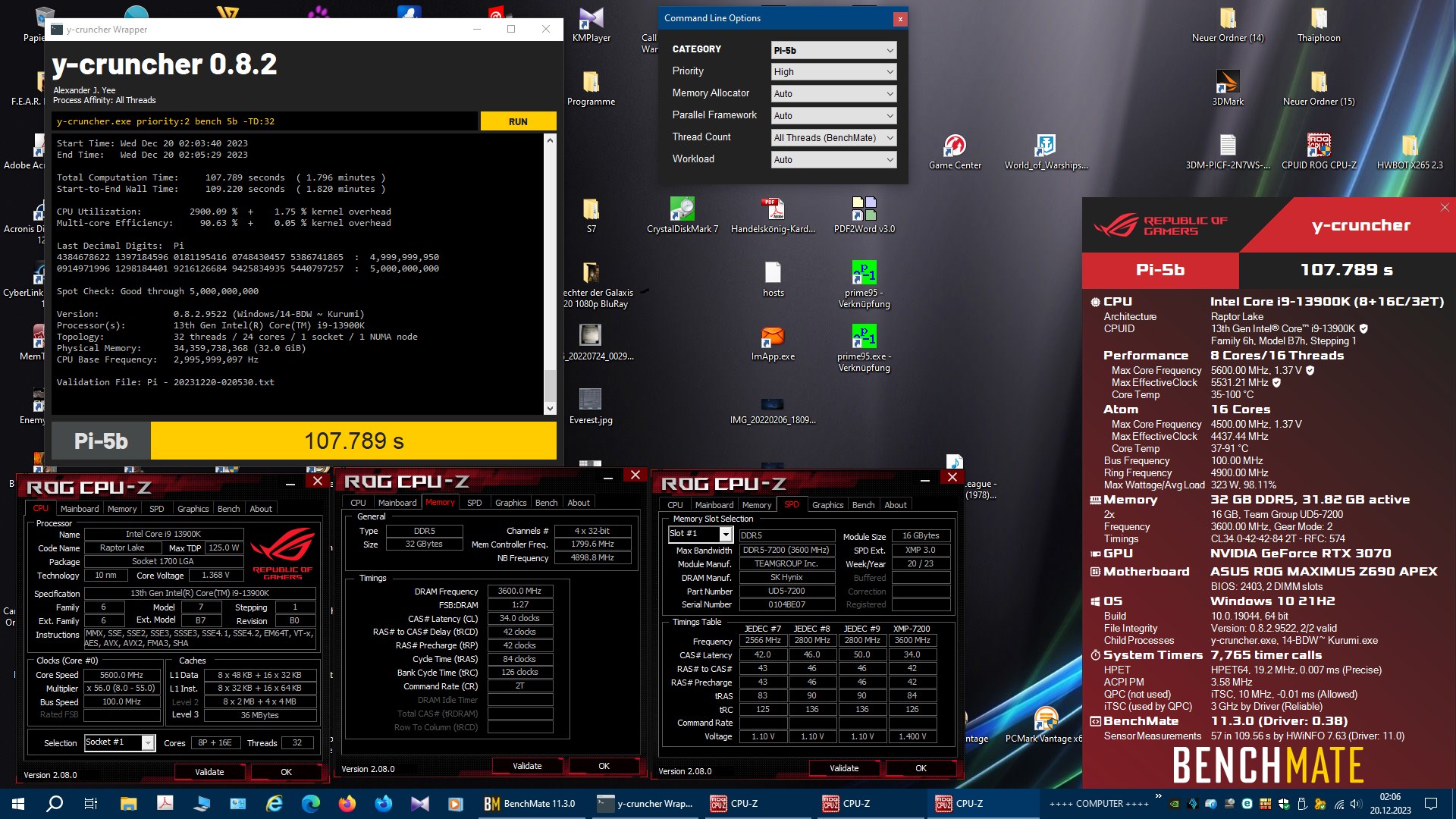The image size is (1456, 819).
Task: Open the S7 folder on desktop
Action: [x=591, y=215]
